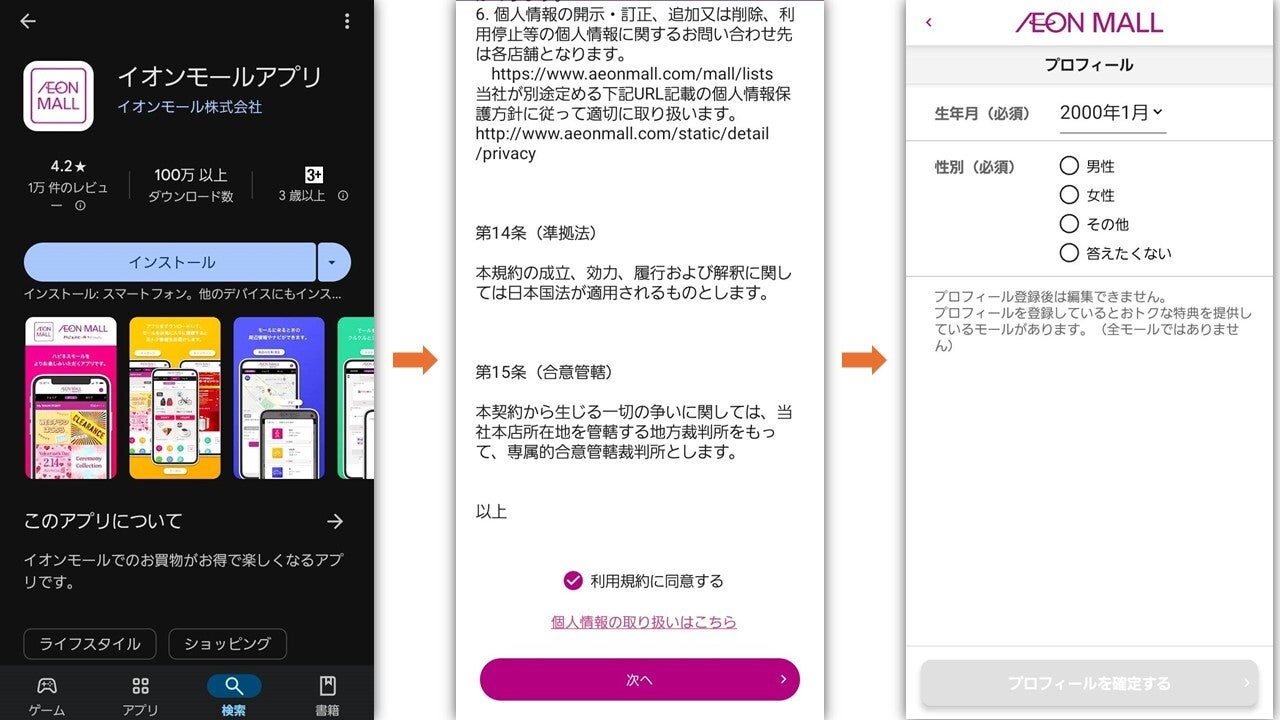The width and height of the screenshot is (1280, 720).
Task: Open the first pink app screenshot
Action: pos(70,398)
